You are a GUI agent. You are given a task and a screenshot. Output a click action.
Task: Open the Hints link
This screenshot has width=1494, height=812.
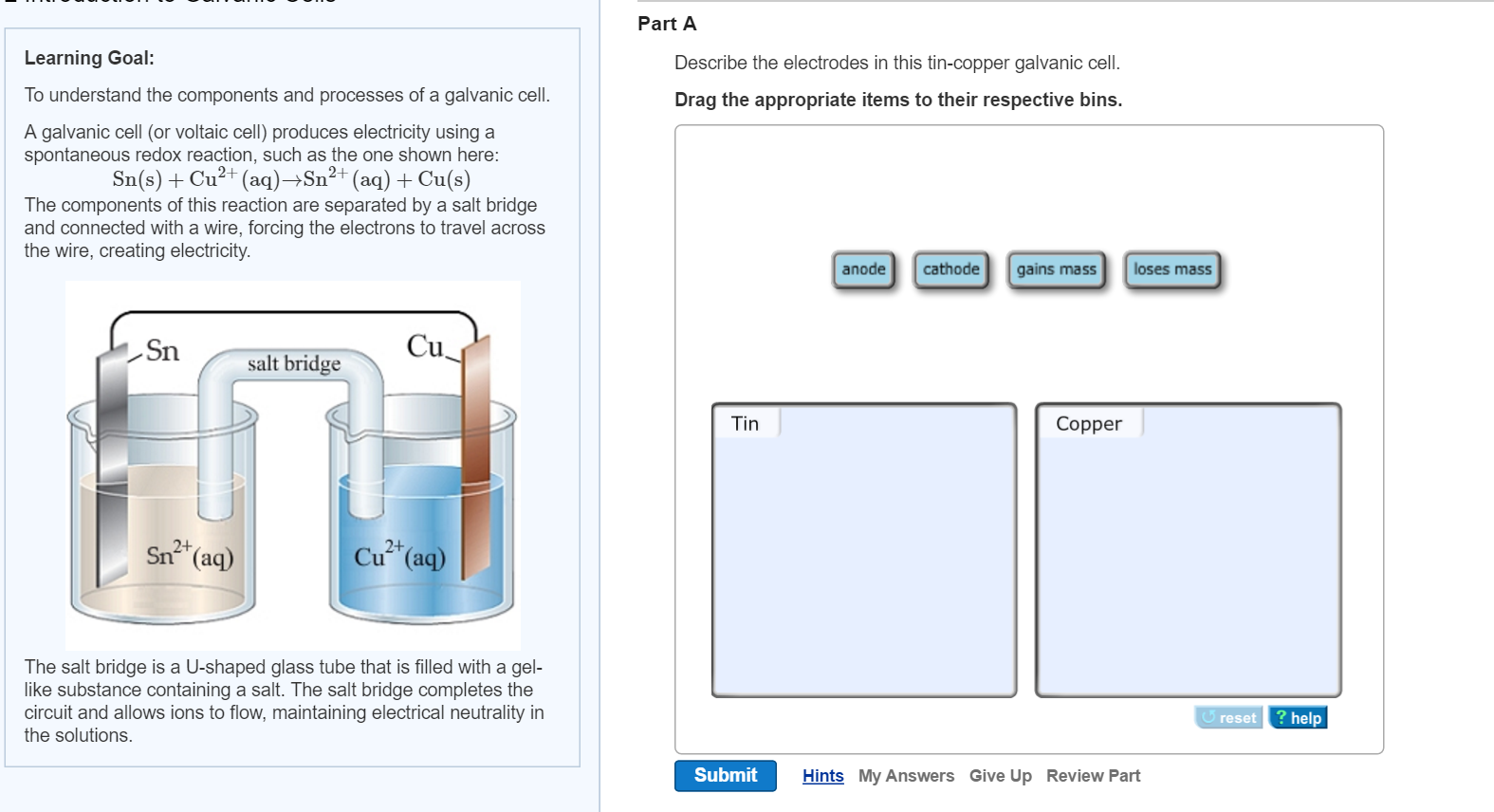tap(821, 775)
